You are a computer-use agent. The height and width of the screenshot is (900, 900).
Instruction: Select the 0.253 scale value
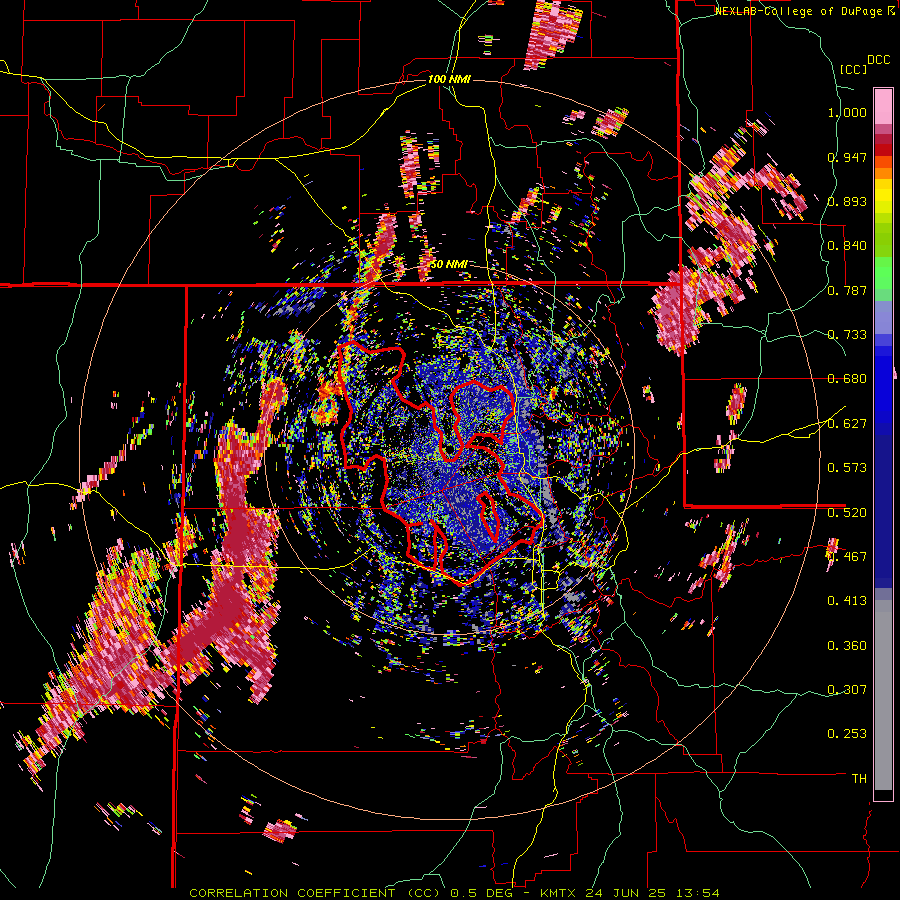[847, 734]
